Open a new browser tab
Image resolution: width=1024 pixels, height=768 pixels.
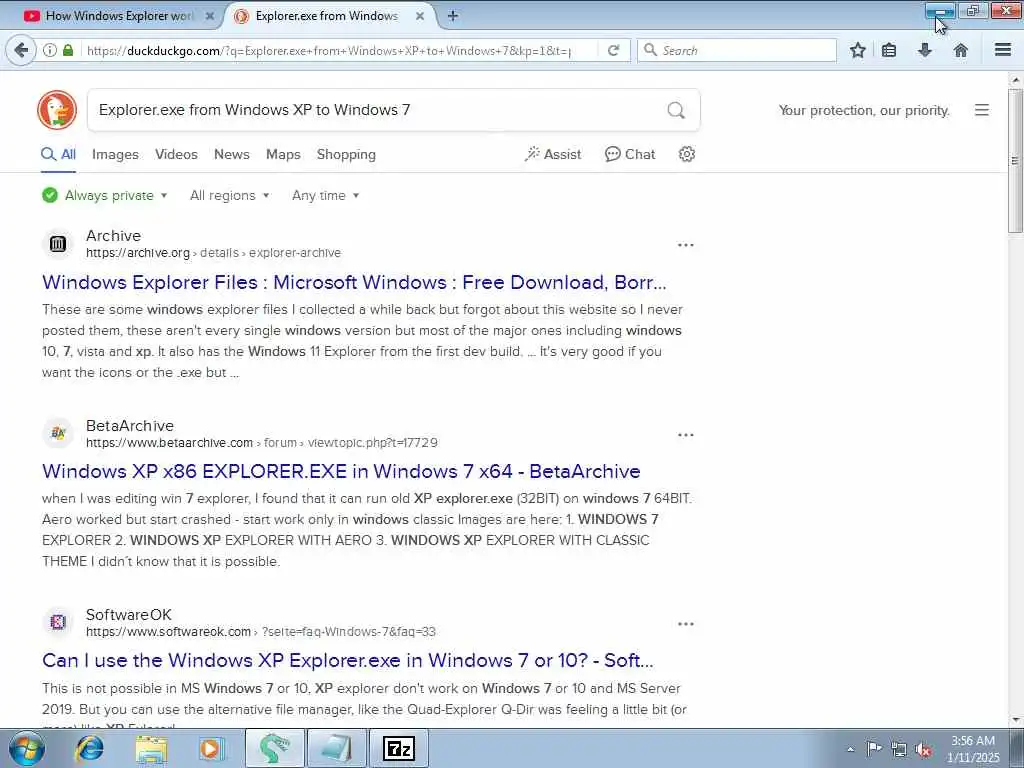(453, 16)
